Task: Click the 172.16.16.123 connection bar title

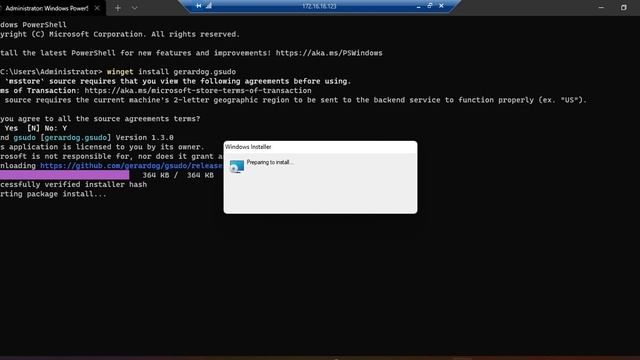Action: point(319,6)
